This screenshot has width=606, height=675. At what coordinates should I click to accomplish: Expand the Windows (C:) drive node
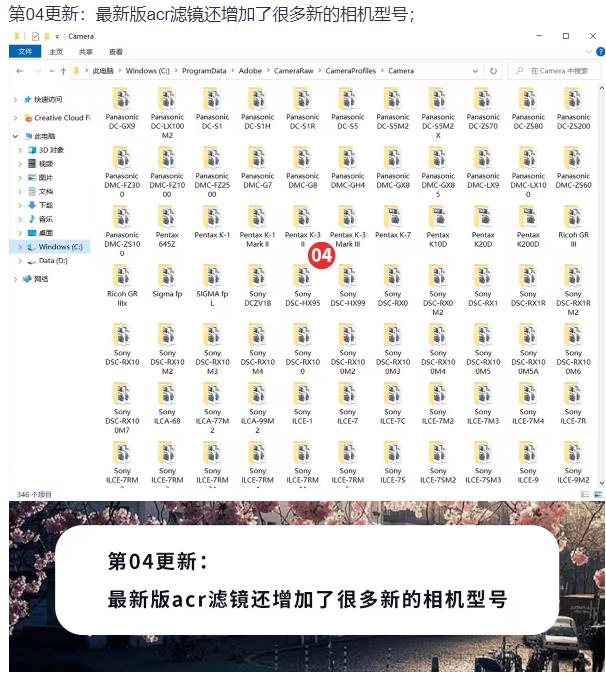tap(20, 247)
